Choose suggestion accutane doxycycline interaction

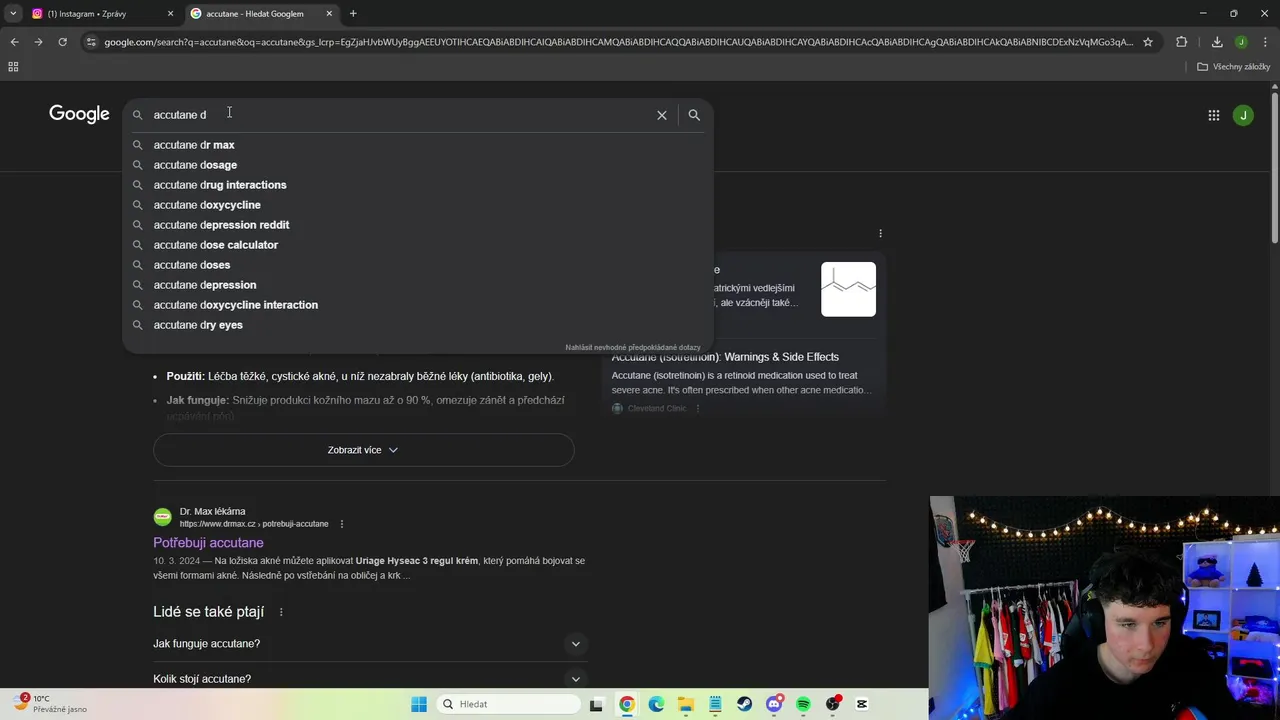tap(236, 305)
